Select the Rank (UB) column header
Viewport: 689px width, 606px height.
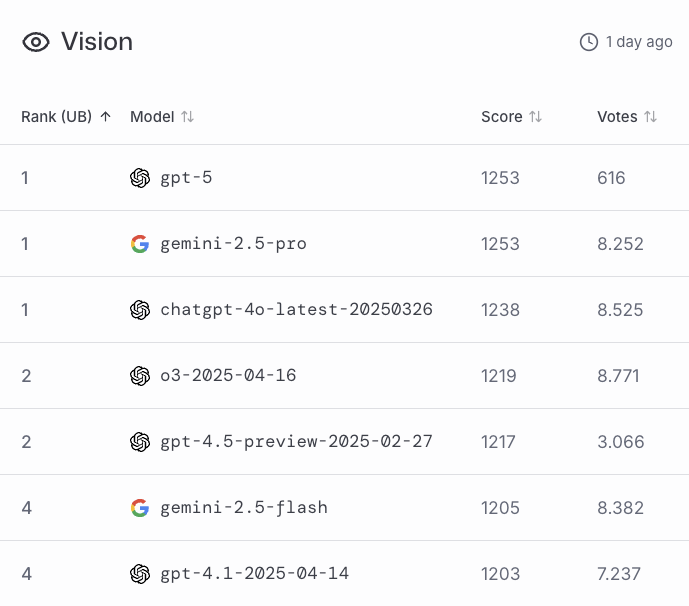(56, 116)
